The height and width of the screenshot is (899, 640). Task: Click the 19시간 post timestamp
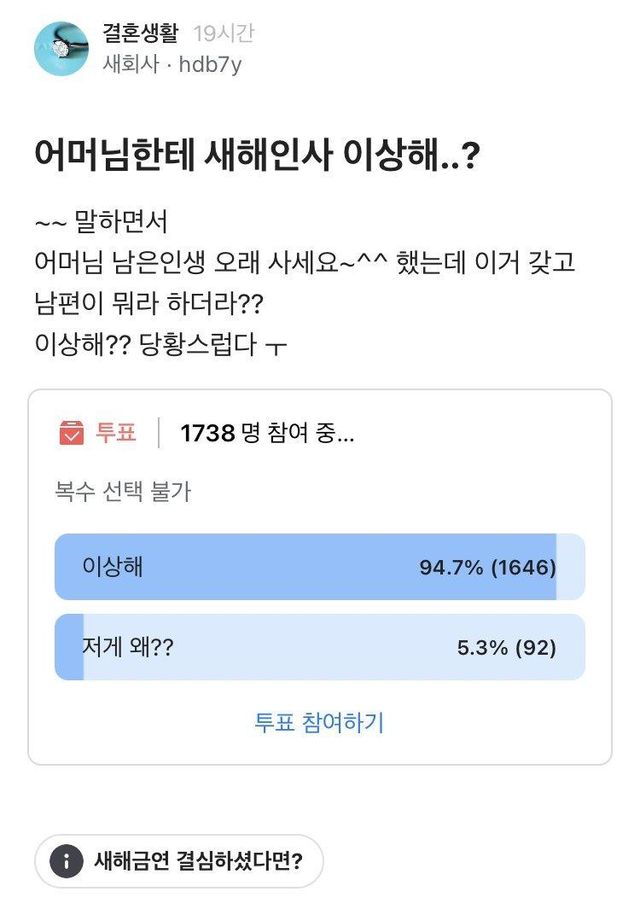(x=224, y=34)
